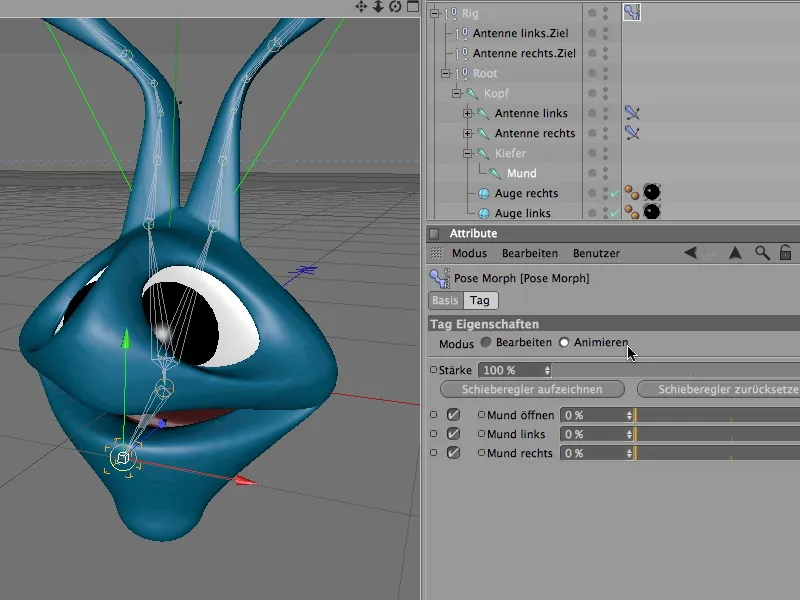Click the Stärke value stepper arrows
This screenshot has height=600, width=800.
point(547,370)
